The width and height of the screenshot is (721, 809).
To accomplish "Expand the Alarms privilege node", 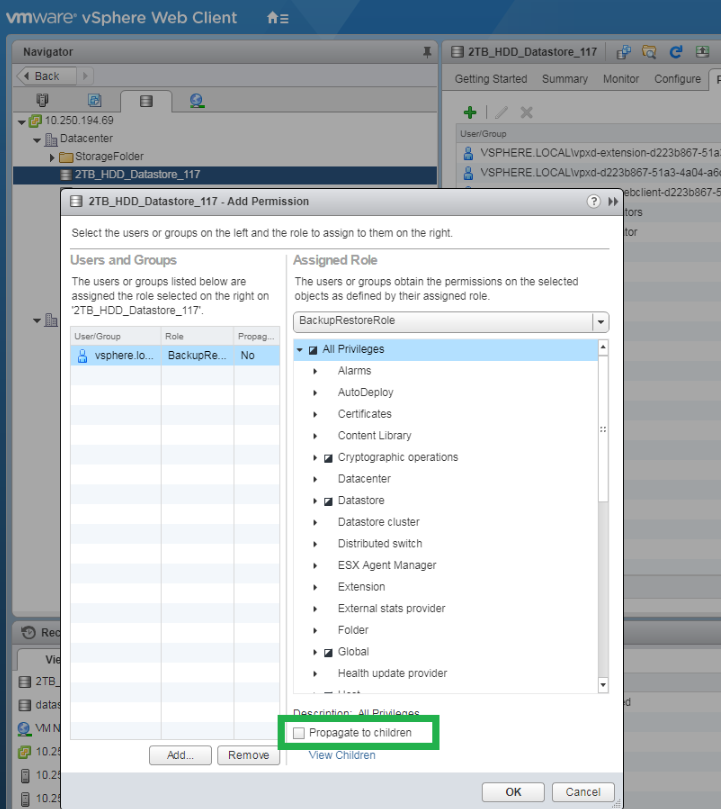I will (x=315, y=371).
